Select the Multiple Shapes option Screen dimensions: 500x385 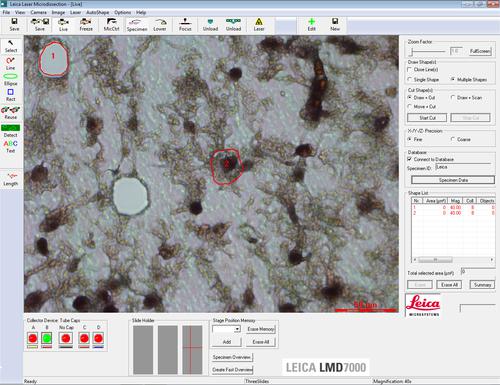tap(453, 79)
